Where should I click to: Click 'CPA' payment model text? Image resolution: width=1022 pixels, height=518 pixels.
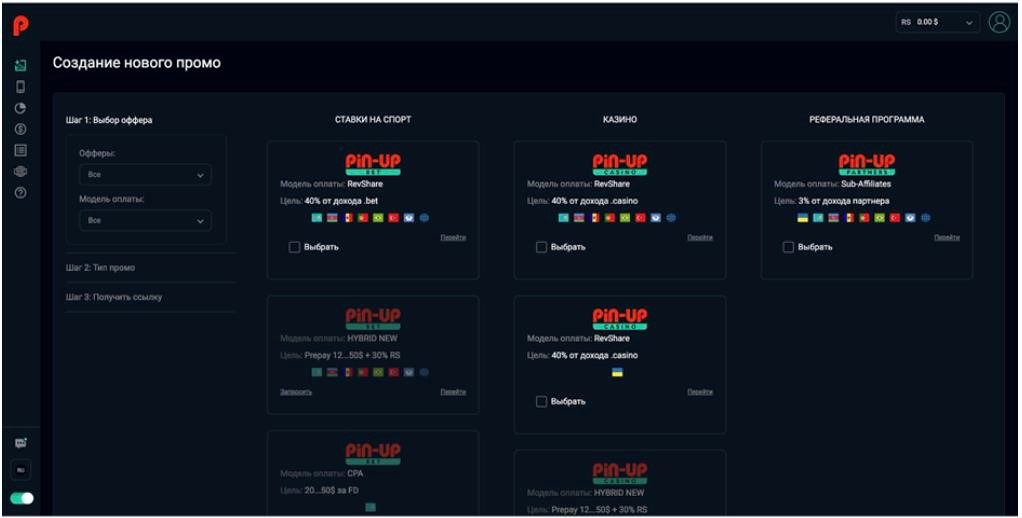pyautogui.click(x=355, y=473)
